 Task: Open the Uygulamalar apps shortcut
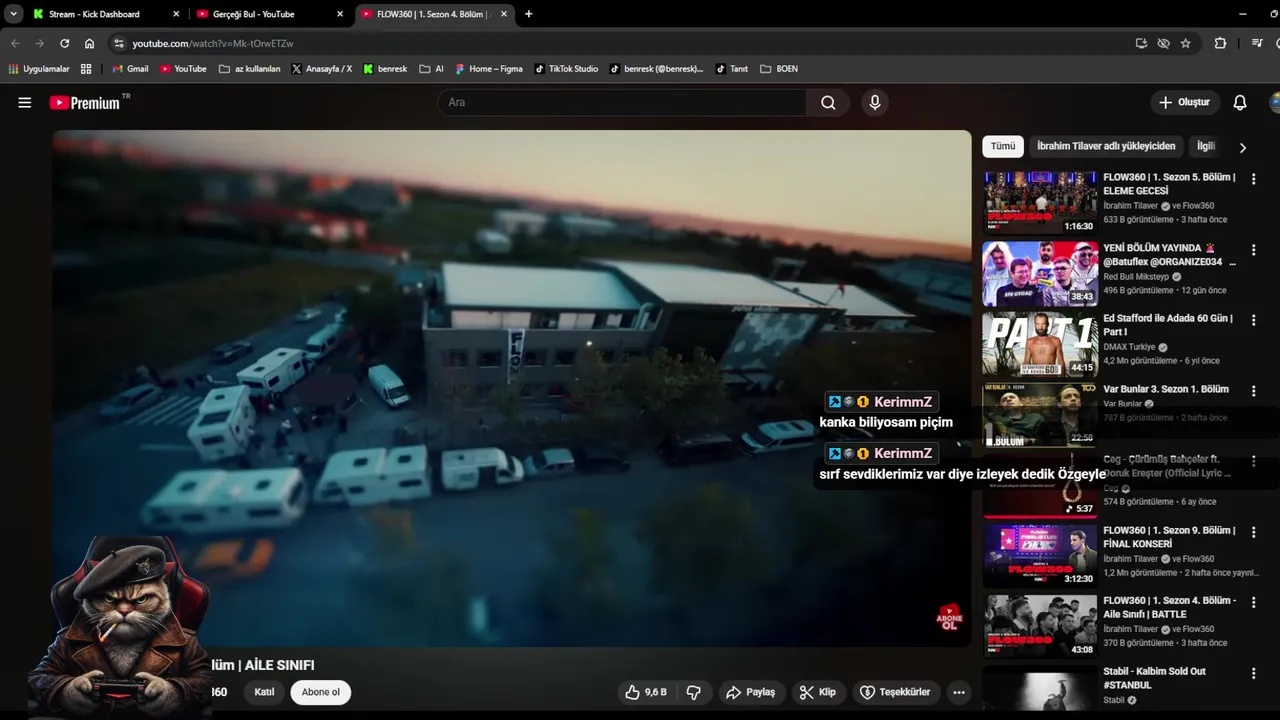coord(39,69)
